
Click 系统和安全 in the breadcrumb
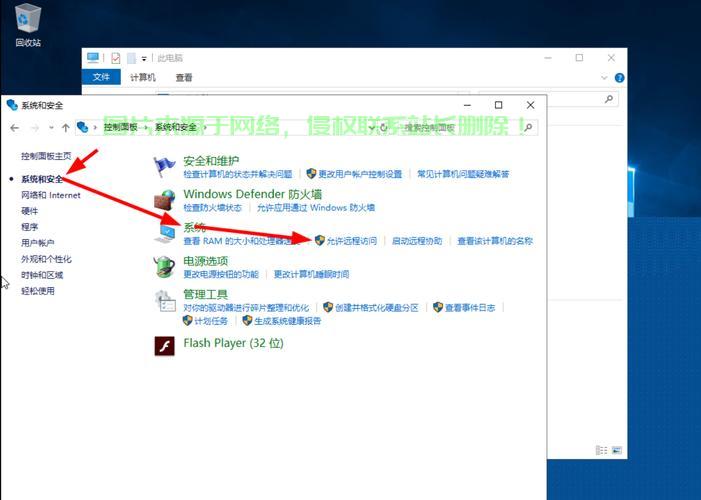click(x=176, y=127)
